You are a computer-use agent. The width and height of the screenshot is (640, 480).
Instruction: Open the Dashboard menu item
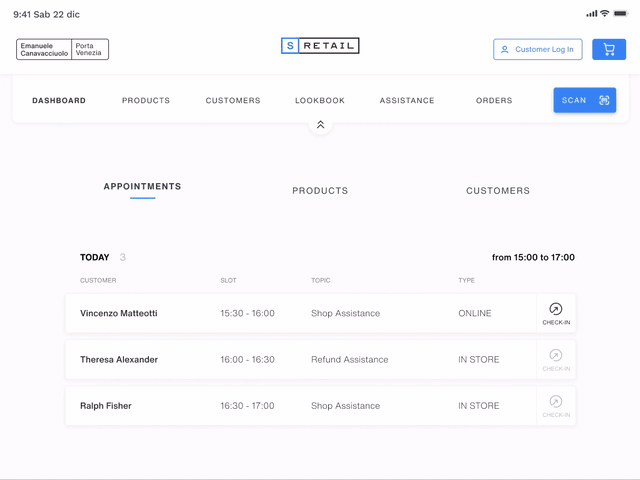tap(59, 101)
